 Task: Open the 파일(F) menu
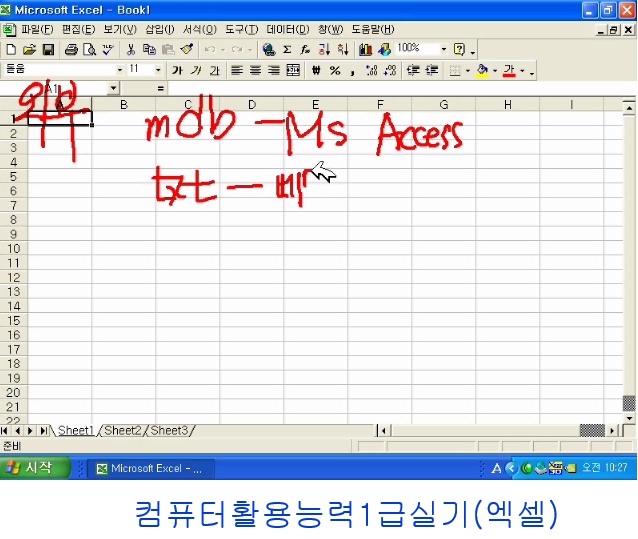point(37,29)
